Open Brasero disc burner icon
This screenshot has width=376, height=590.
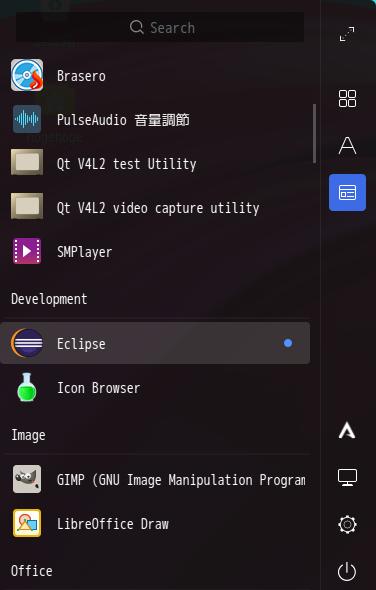point(27,75)
